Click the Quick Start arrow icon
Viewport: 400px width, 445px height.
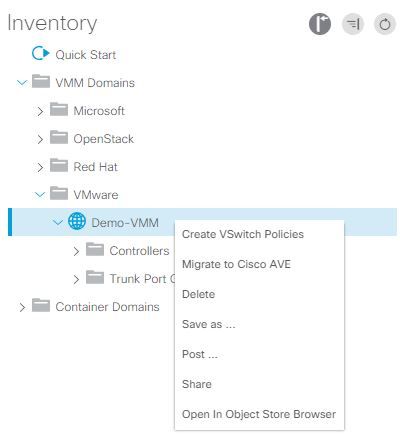click(41, 54)
